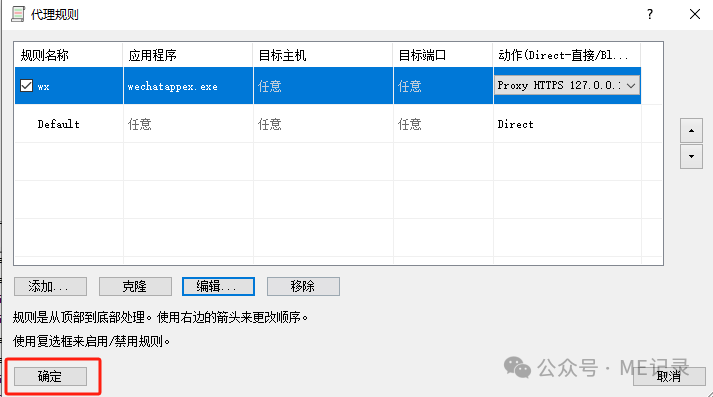The width and height of the screenshot is (713, 397).
Task: Click the 目标端口 column header
Action: tap(443, 55)
